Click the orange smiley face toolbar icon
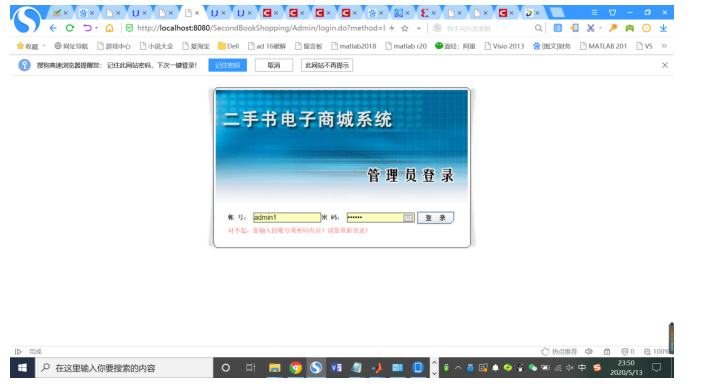The width and height of the screenshot is (704, 391). point(647,28)
